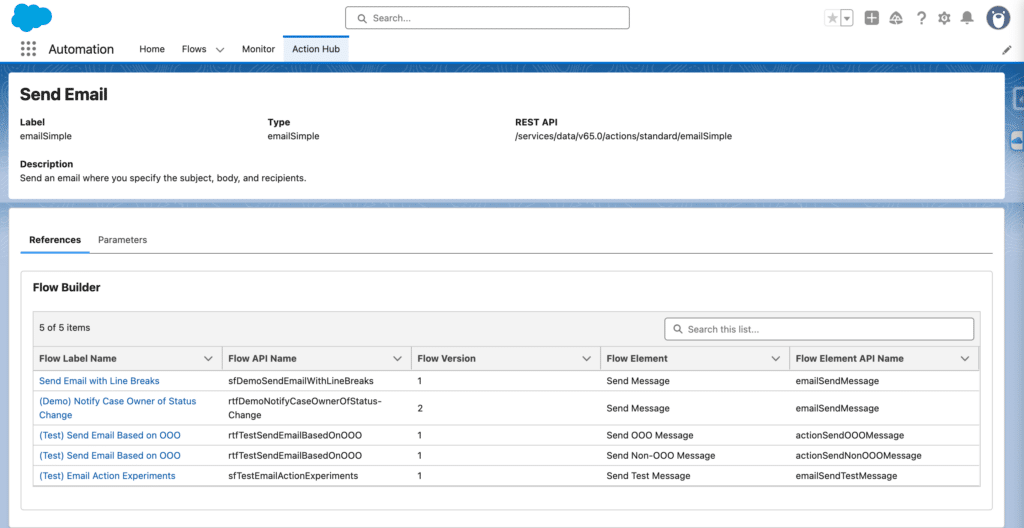Screen dimensions: 1024x528
Task: Click the user profile avatar
Action: click(998, 18)
